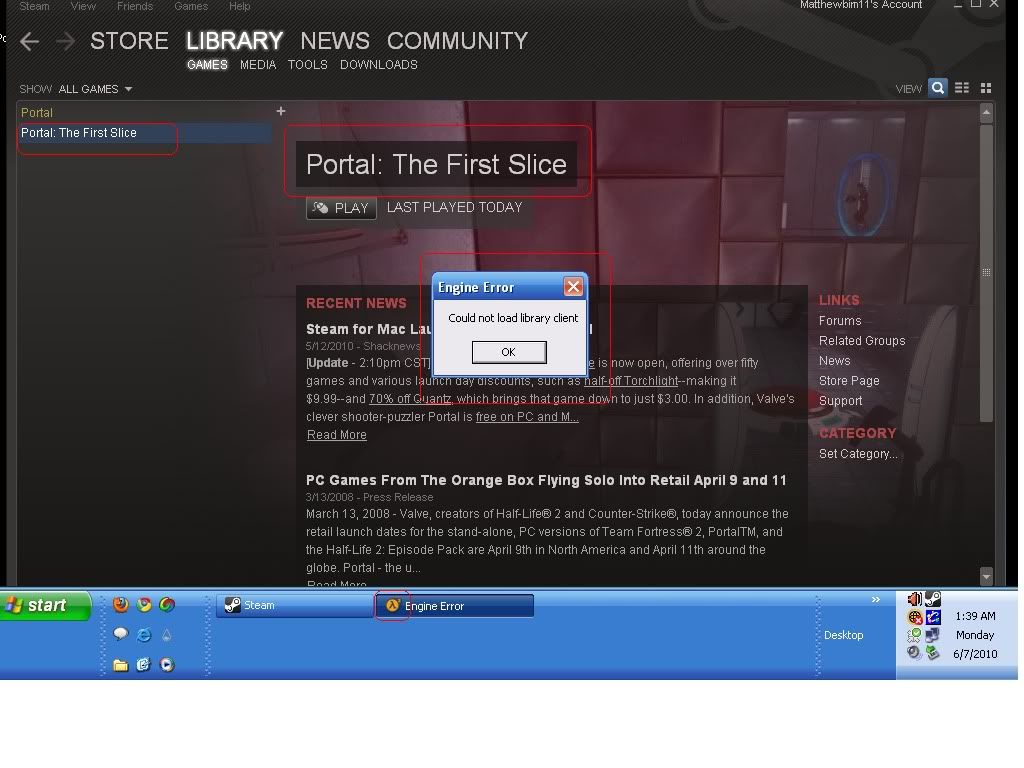1024x768 pixels.
Task: Open the Steam menu
Action: [34, 6]
